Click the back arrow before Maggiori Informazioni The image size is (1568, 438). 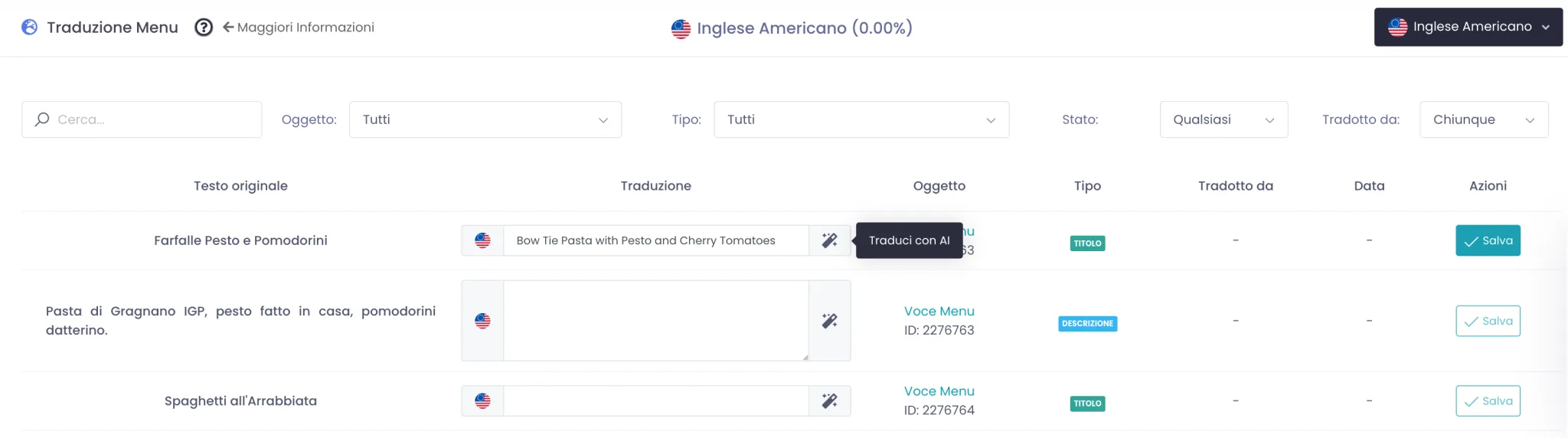pos(228,28)
